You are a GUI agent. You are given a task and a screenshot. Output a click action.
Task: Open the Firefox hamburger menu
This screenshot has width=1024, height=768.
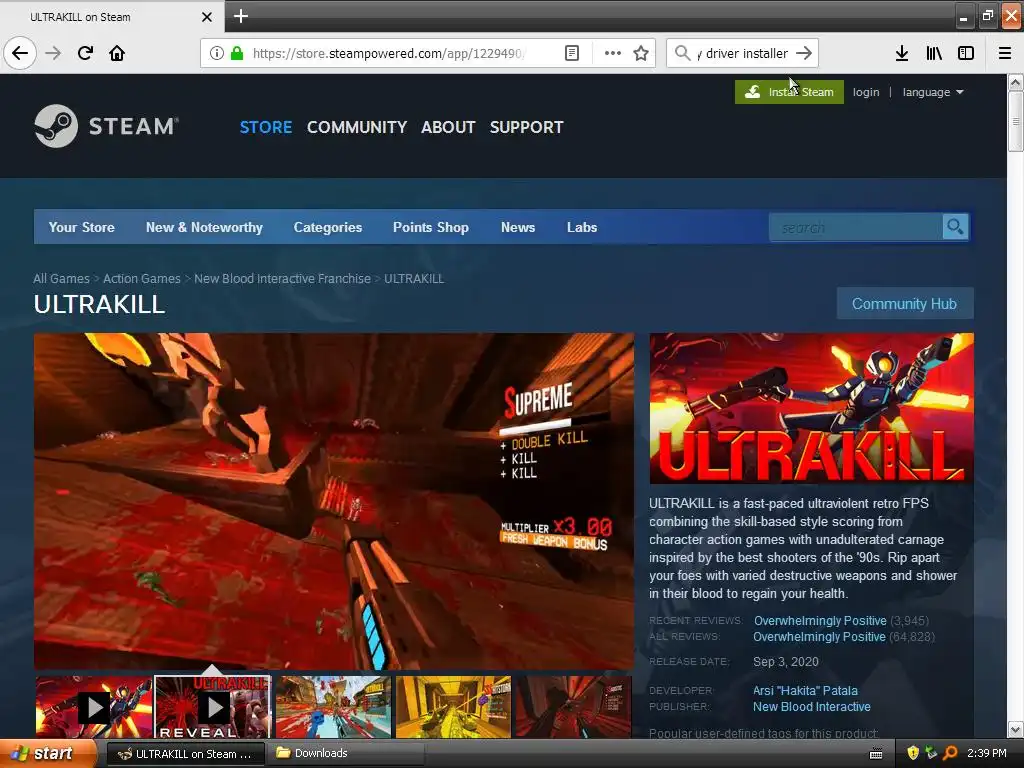click(1005, 53)
